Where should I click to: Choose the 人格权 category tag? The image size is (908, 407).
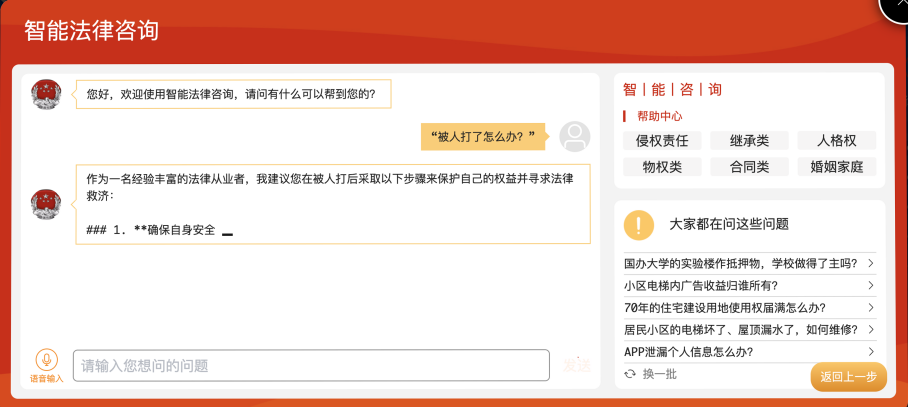pyautogui.click(x=837, y=141)
